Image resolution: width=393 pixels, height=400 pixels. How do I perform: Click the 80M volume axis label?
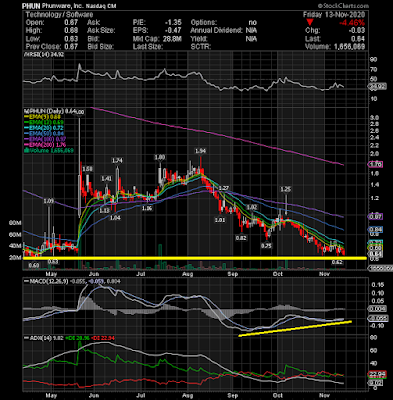tap(15, 223)
